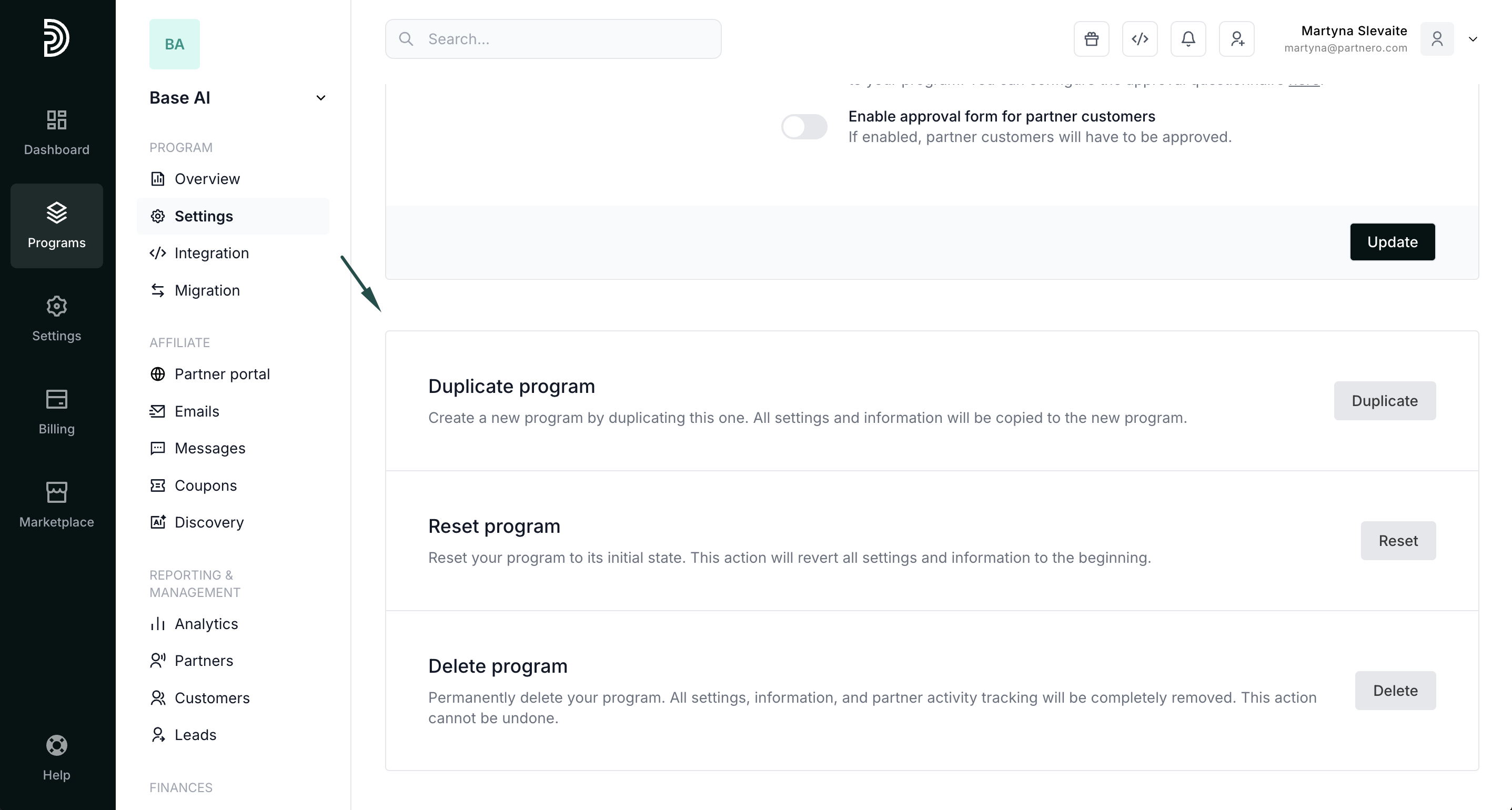
Task: Enable approval form for partner customers
Action: [x=804, y=127]
